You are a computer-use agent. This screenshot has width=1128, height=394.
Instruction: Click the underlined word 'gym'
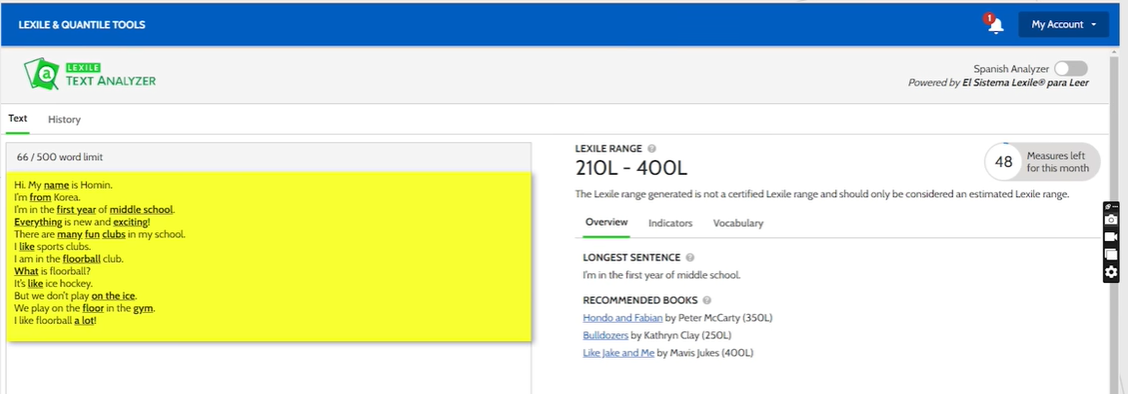(144, 308)
